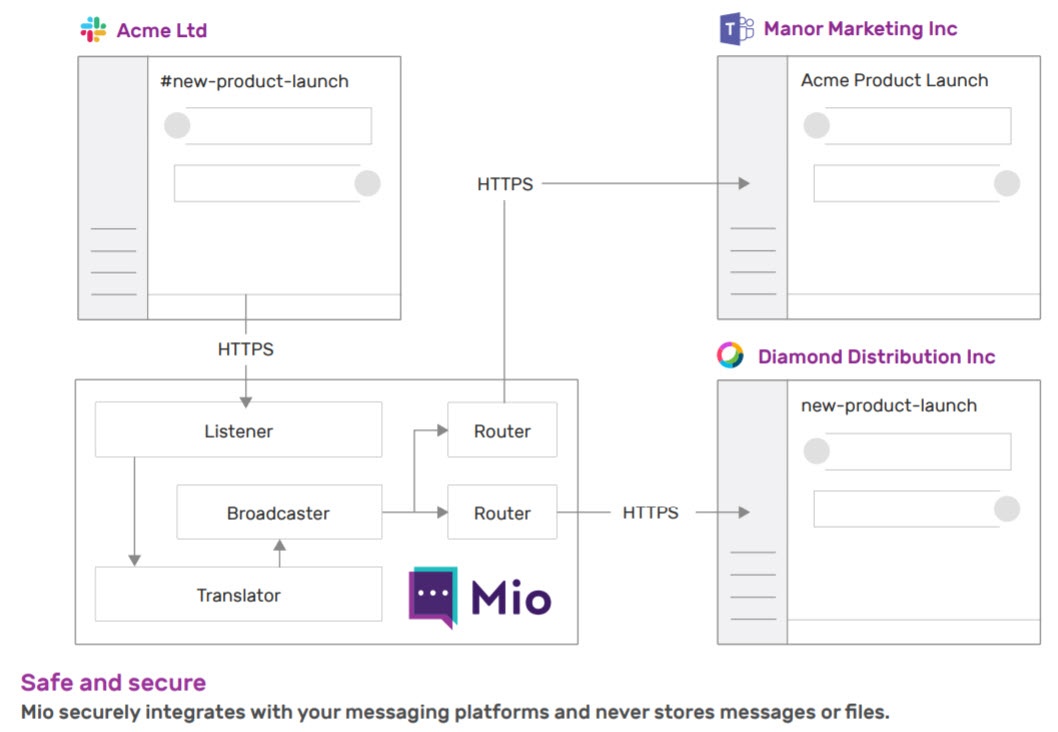The width and height of the screenshot is (1058, 732).
Task: Click second message bubble in Manor Marketing window
Action: click(907, 183)
